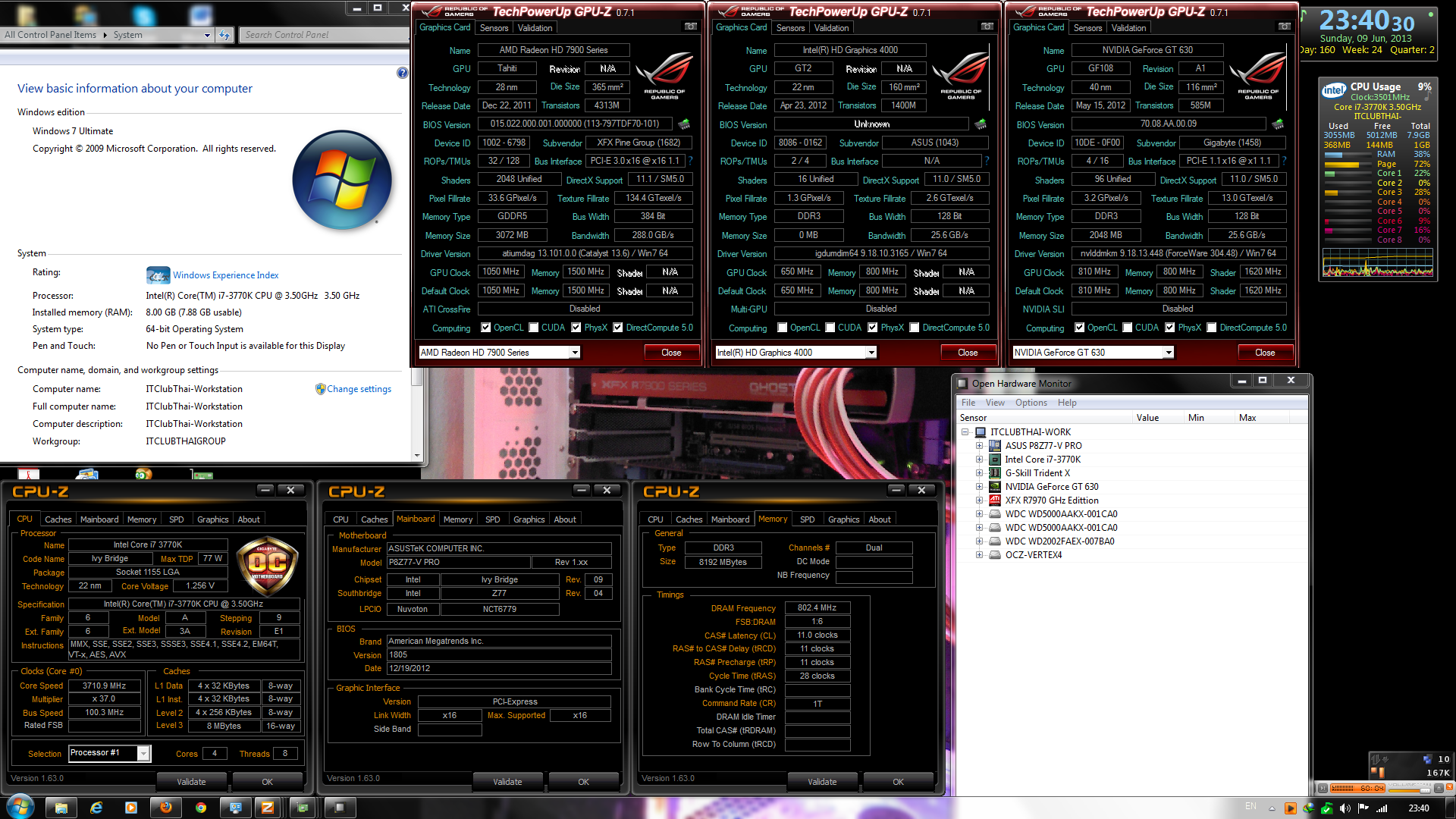Open Firefox from the taskbar
Viewport: 1456px width, 819px height.
[x=166, y=808]
